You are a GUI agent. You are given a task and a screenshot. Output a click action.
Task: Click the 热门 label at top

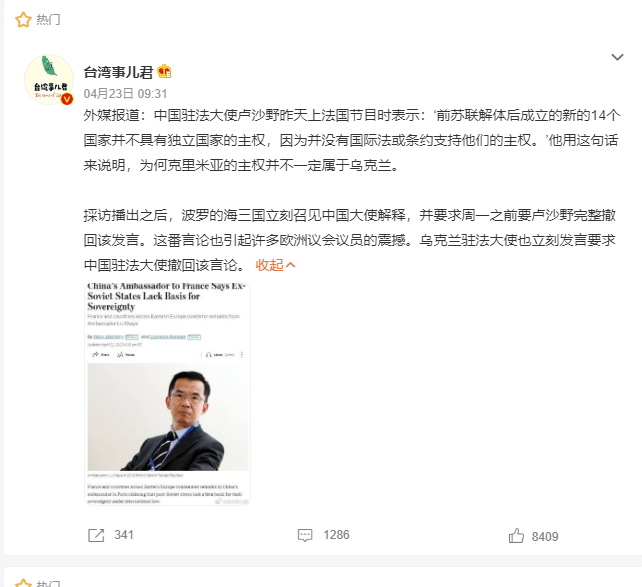tap(48, 19)
